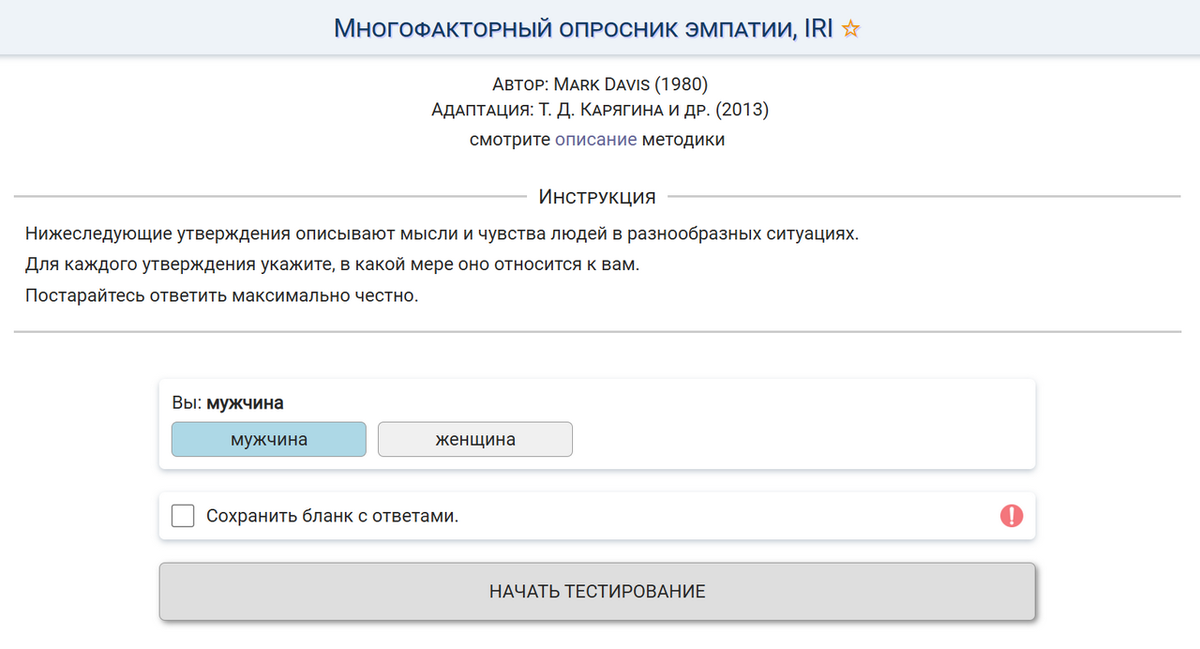Select the «Инструкция» section header

click(x=599, y=196)
